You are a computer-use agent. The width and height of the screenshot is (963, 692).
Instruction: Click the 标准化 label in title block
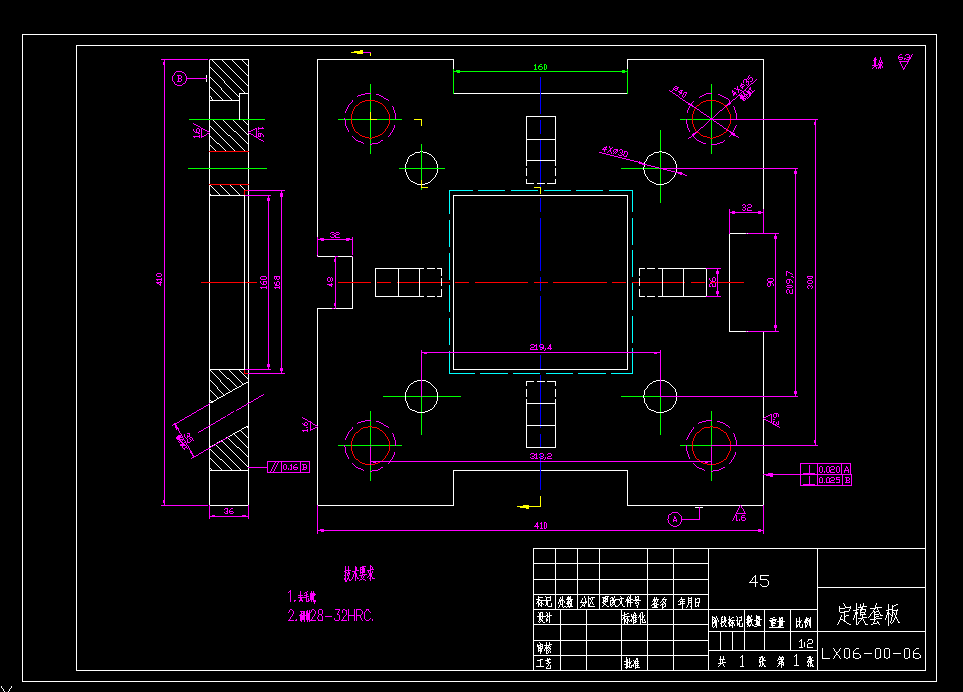[x=634, y=618]
